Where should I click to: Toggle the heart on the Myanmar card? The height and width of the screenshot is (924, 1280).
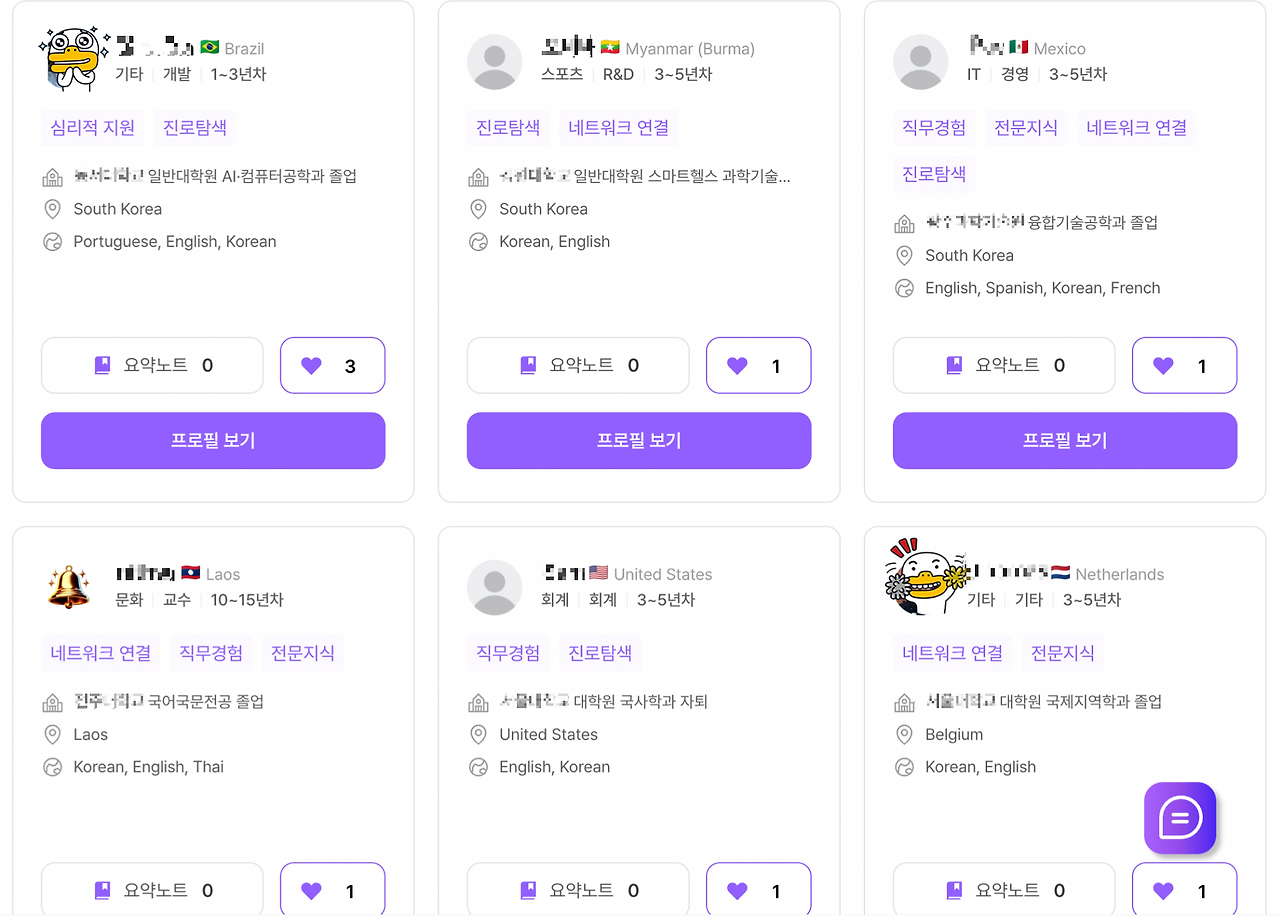[758, 366]
